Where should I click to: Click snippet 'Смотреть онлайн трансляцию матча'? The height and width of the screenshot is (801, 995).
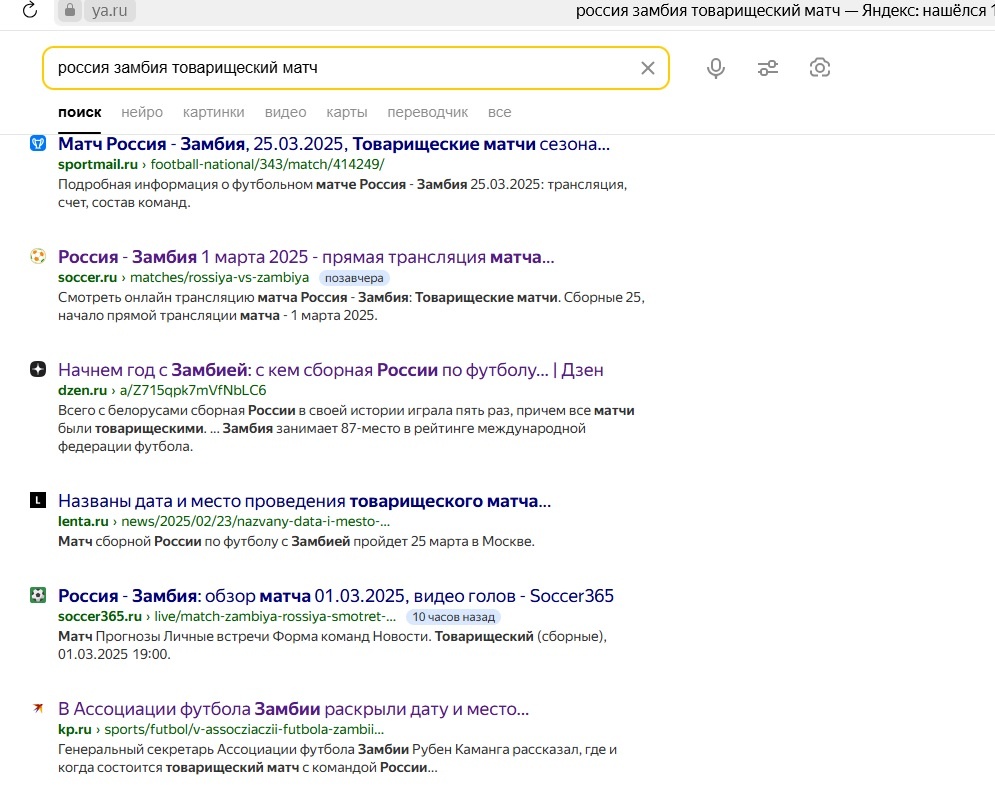tap(352, 307)
